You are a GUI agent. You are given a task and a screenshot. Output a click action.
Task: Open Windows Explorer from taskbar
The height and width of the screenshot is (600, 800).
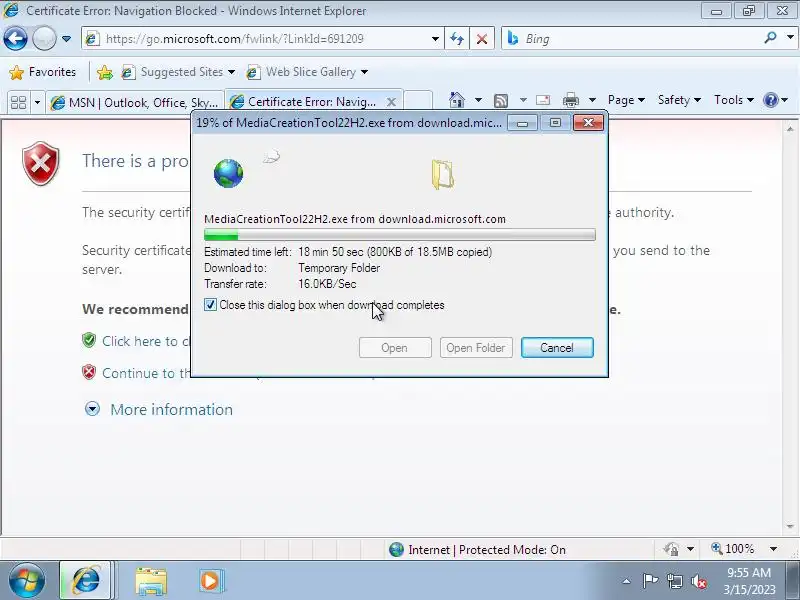(151, 581)
